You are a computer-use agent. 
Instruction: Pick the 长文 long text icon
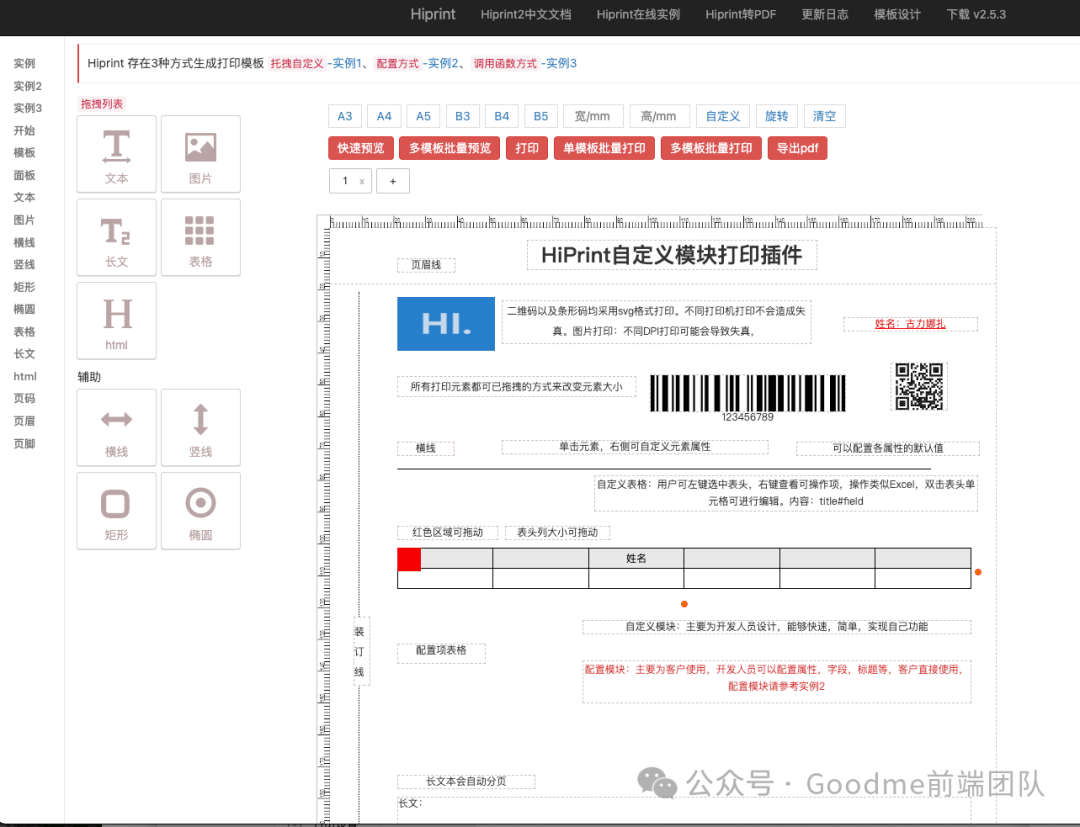point(116,232)
